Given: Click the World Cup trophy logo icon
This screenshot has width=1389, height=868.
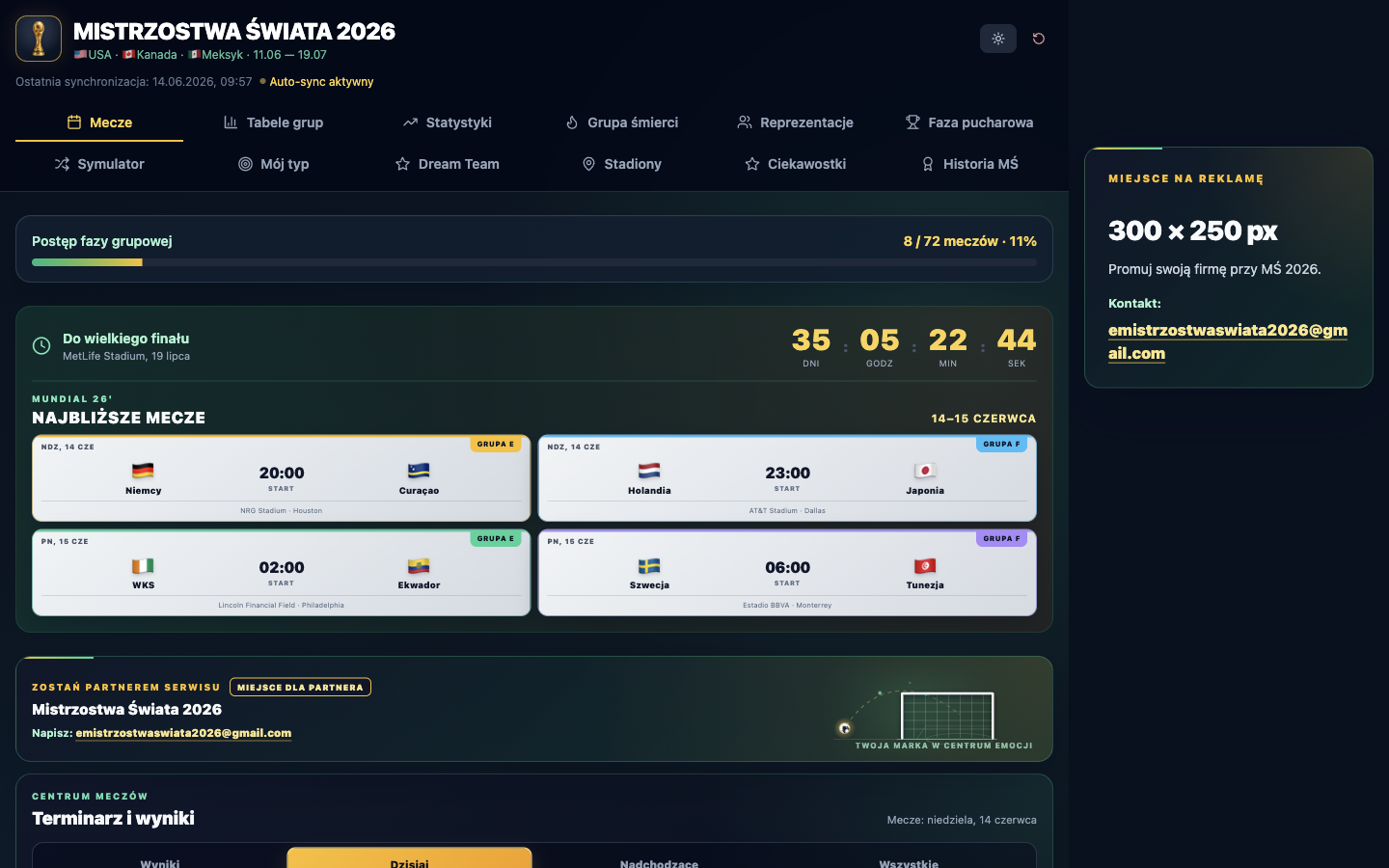Looking at the screenshot, I should 39,39.
